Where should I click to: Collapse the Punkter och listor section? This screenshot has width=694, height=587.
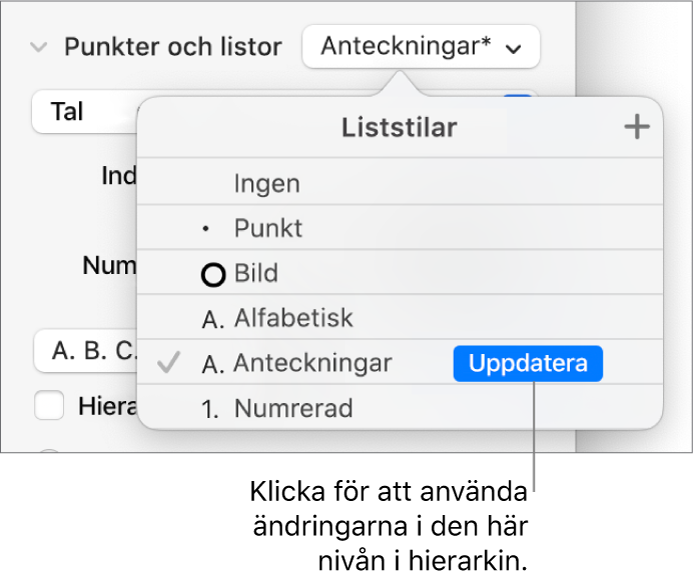(x=39, y=46)
